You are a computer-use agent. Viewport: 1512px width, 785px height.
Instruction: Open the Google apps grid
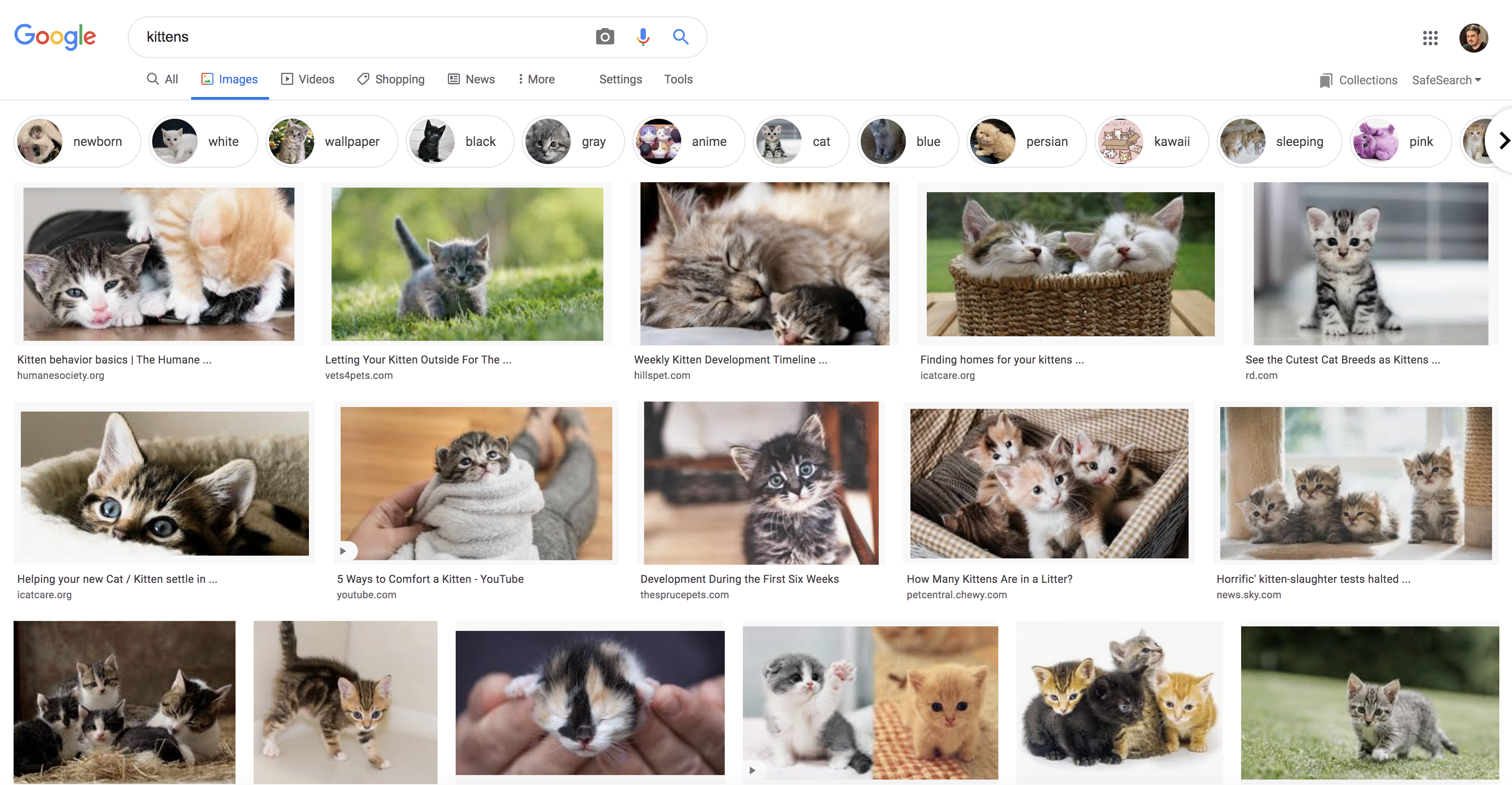tap(1431, 38)
